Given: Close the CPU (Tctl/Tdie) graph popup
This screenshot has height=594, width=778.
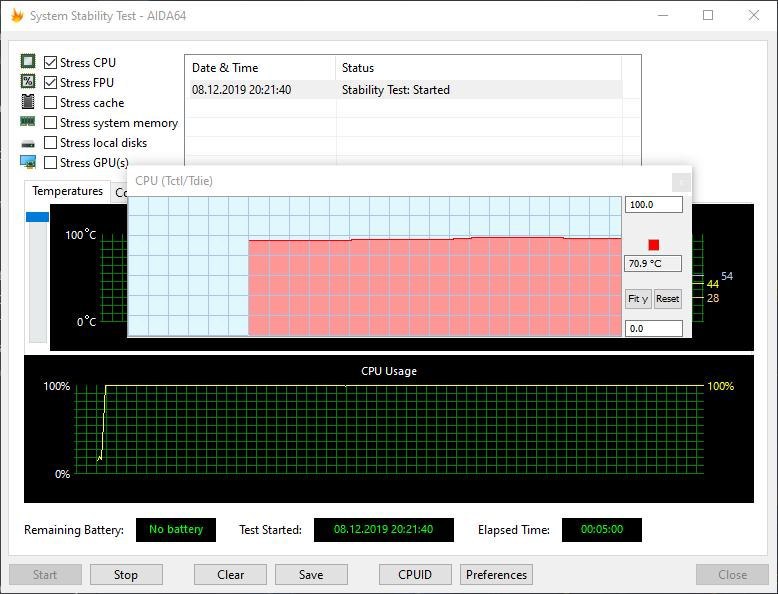Looking at the screenshot, I should (x=681, y=182).
